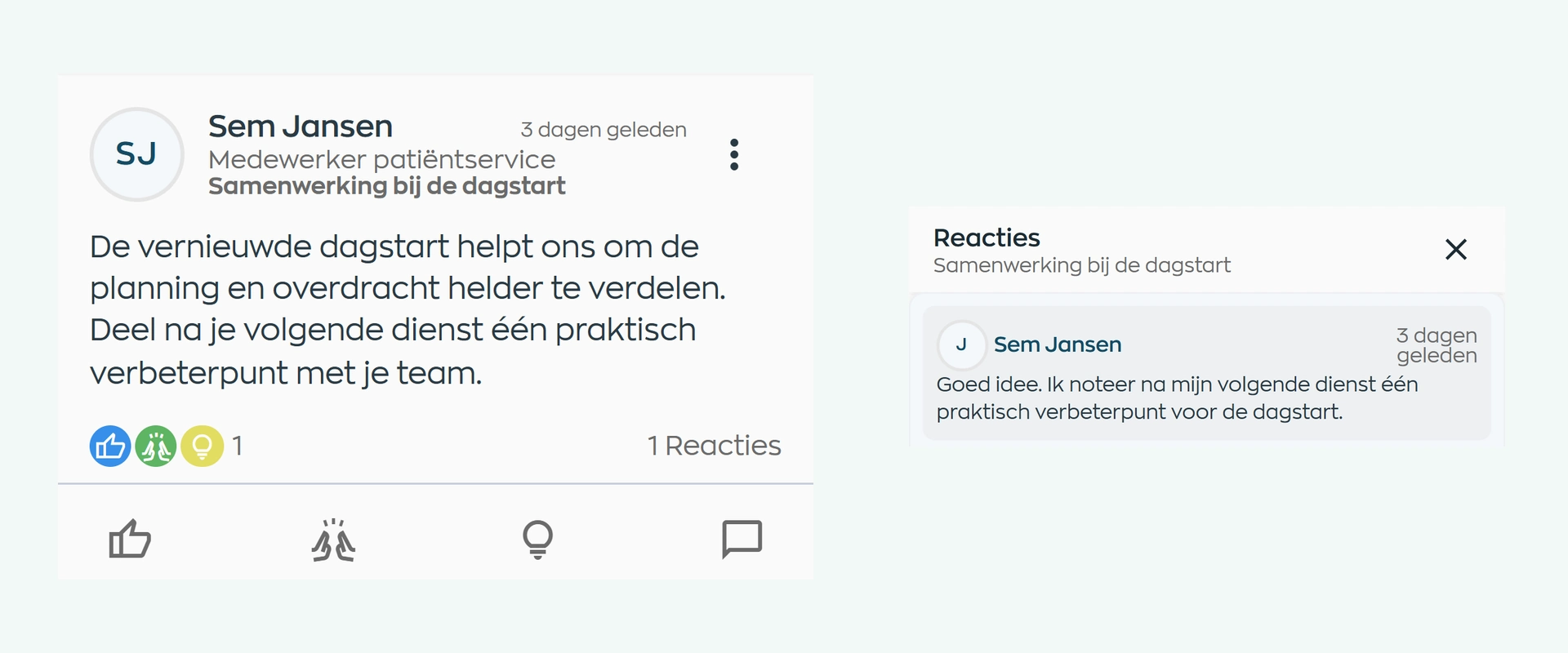Click the panel subtitle 'Samenwerking bij de dagstart'
The image size is (1568, 653).
coord(1082,265)
